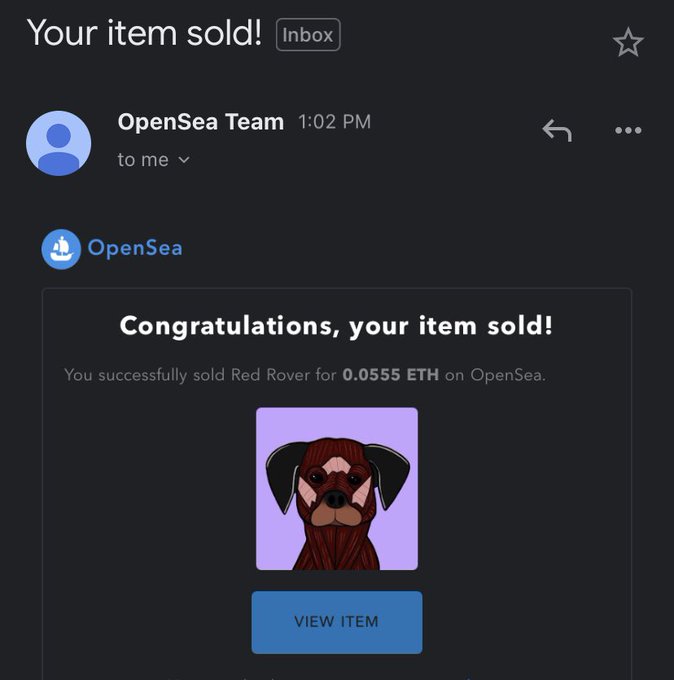Star this email with the star icon
This screenshot has height=680, width=674.
628,42
